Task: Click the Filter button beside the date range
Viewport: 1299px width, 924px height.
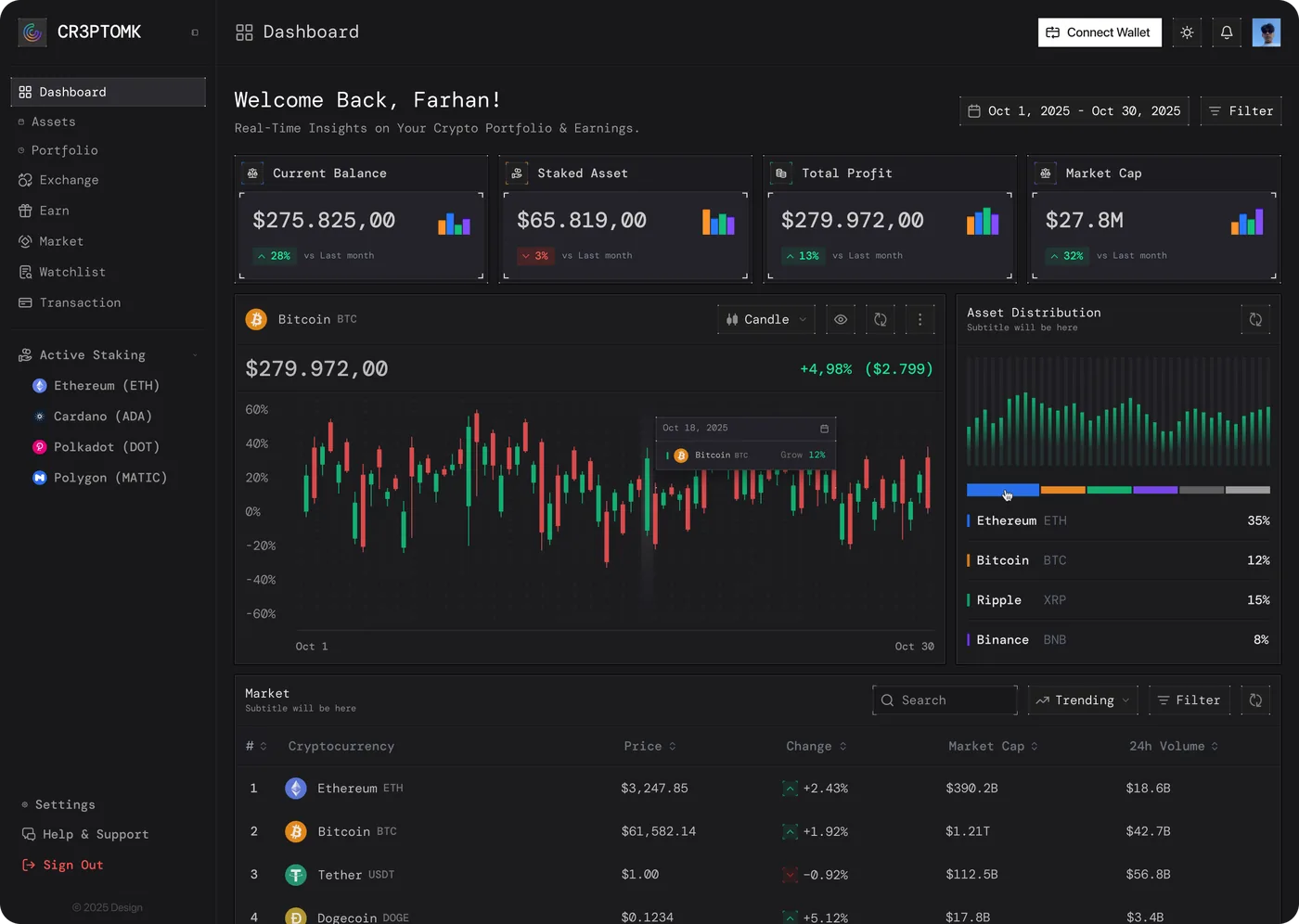Action: 1241,111
